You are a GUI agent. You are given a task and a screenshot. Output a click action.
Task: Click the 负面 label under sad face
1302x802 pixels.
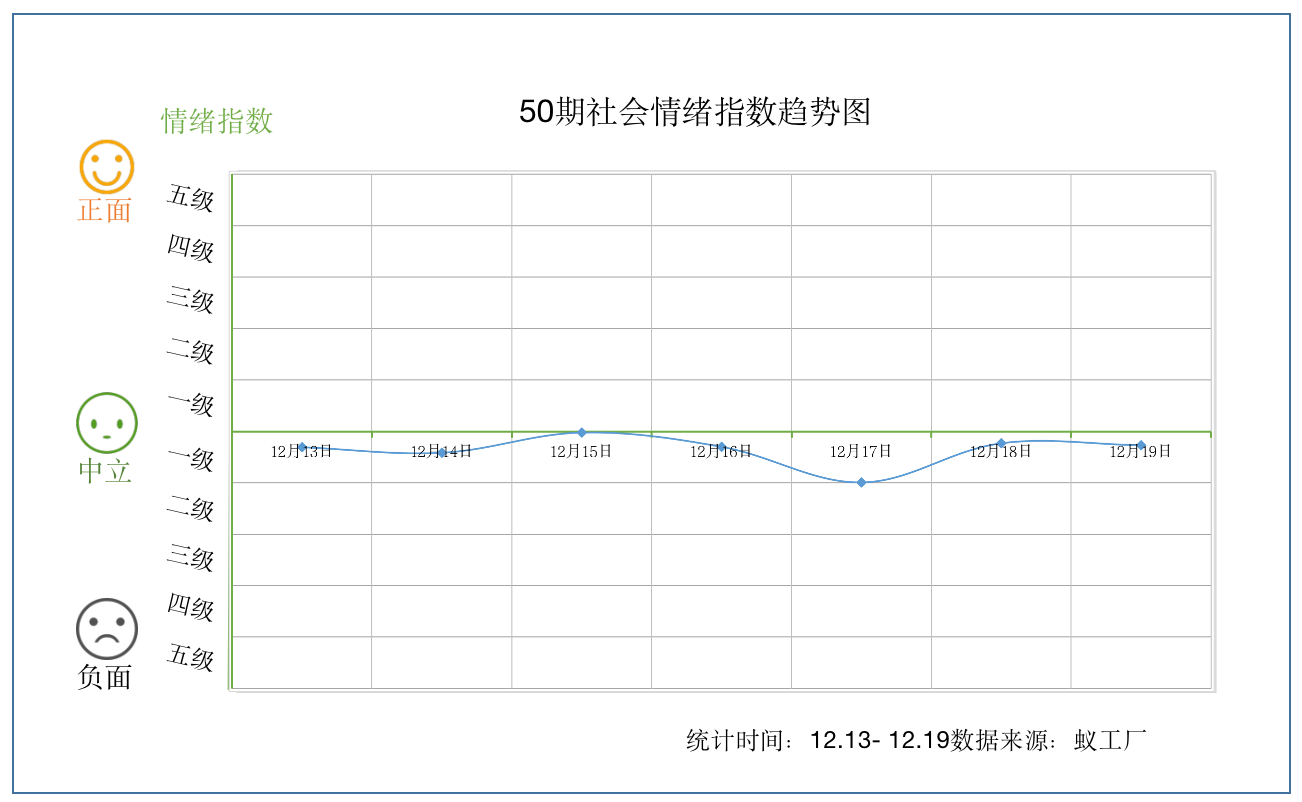pyautogui.click(x=105, y=677)
